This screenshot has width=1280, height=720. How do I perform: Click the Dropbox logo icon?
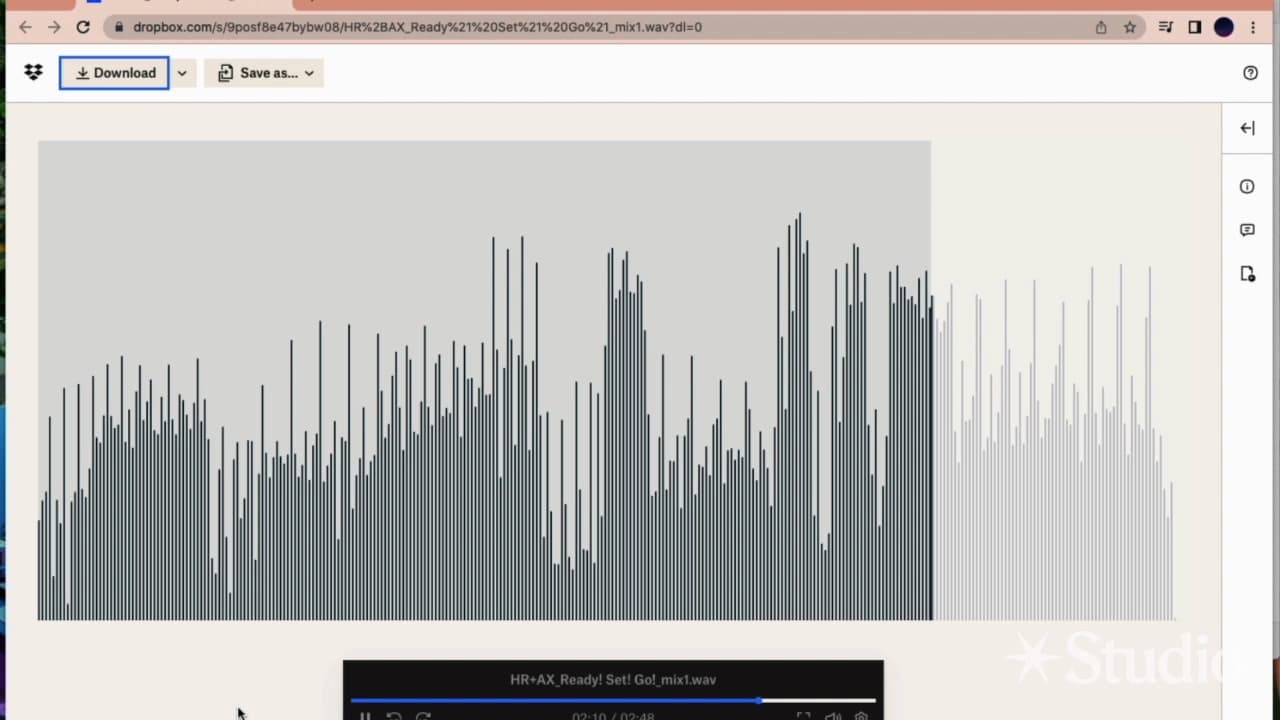(x=33, y=73)
